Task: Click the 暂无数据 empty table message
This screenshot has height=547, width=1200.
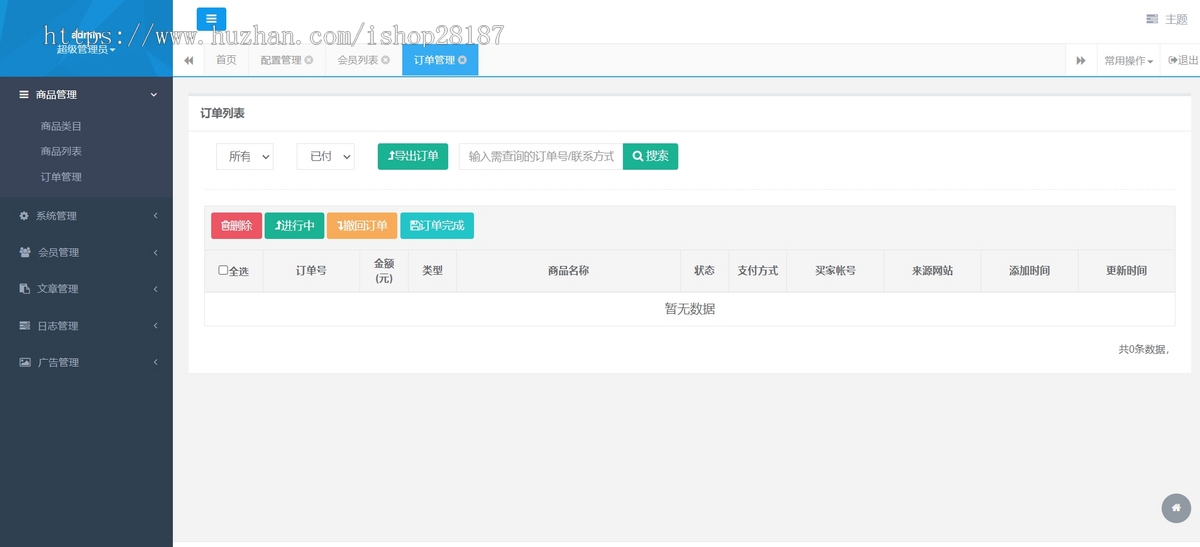Action: [x=690, y=309]
